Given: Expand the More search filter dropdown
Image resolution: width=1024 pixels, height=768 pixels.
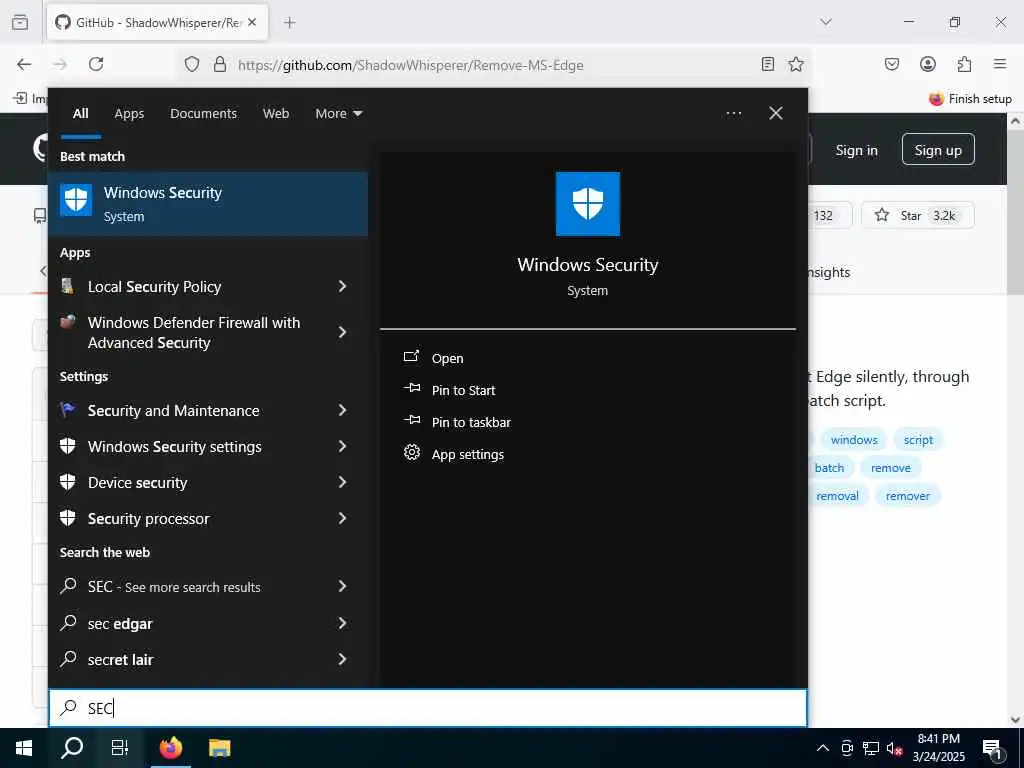Looking at the screenshot, I should (338, 114).
